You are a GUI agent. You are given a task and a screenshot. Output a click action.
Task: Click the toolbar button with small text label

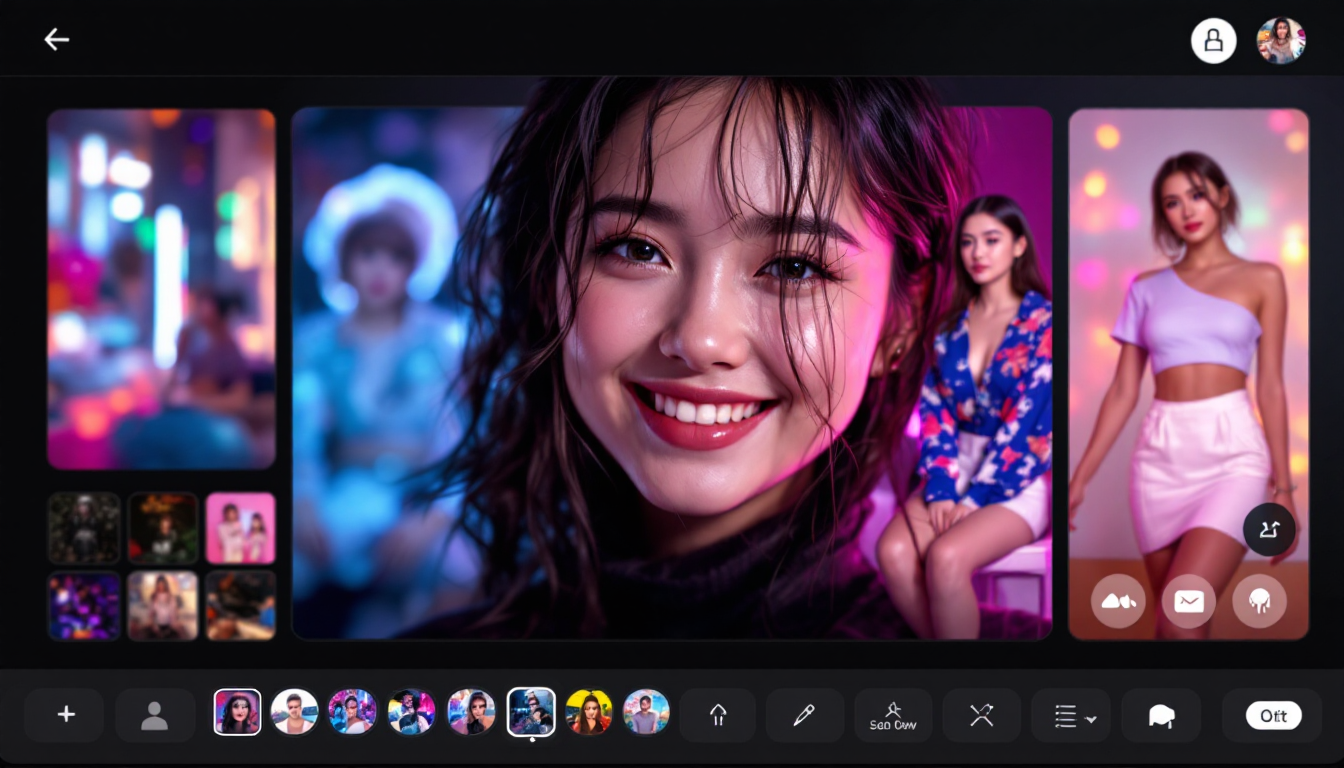click(x=893, y=715)
